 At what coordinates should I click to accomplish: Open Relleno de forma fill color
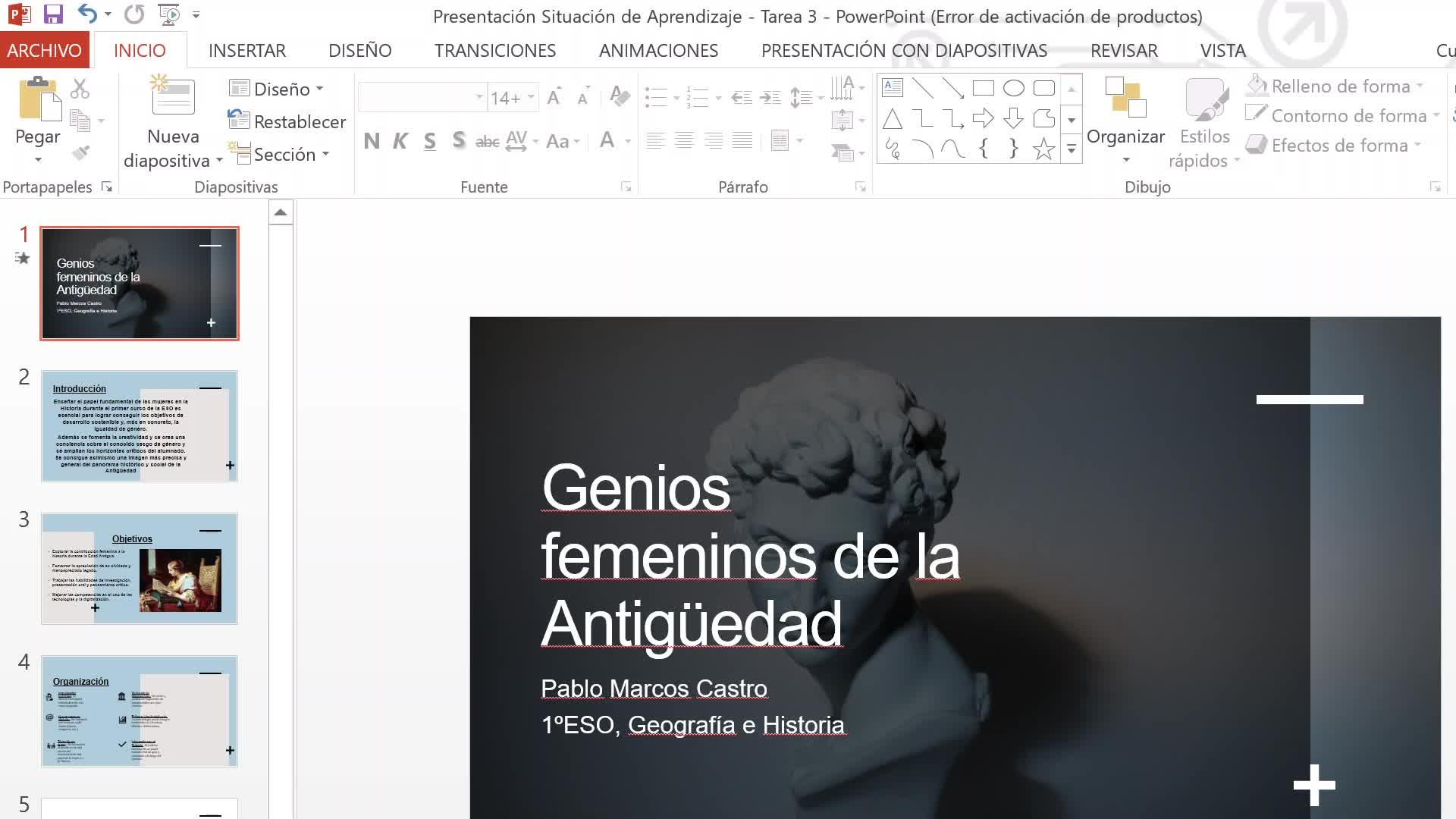click(1339, 86)
